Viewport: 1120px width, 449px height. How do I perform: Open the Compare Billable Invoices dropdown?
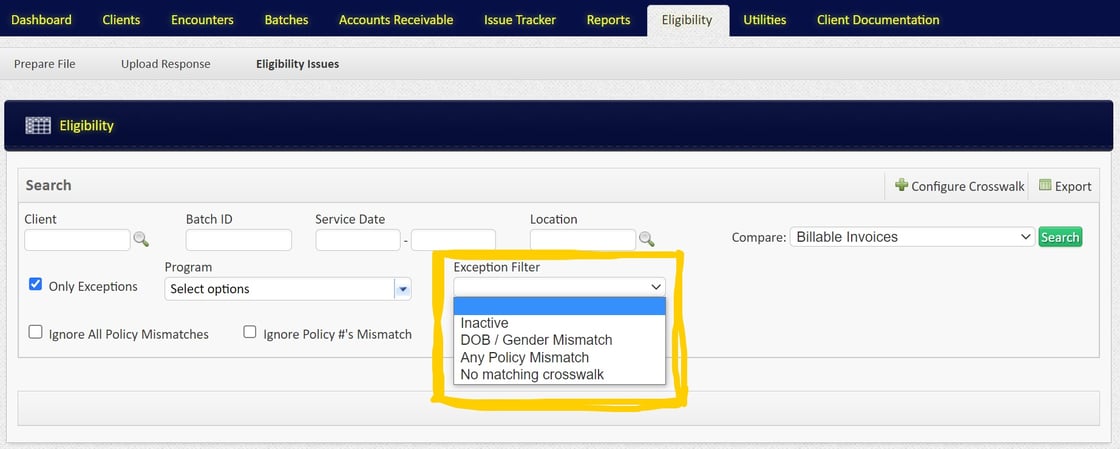tap(912, 237)
